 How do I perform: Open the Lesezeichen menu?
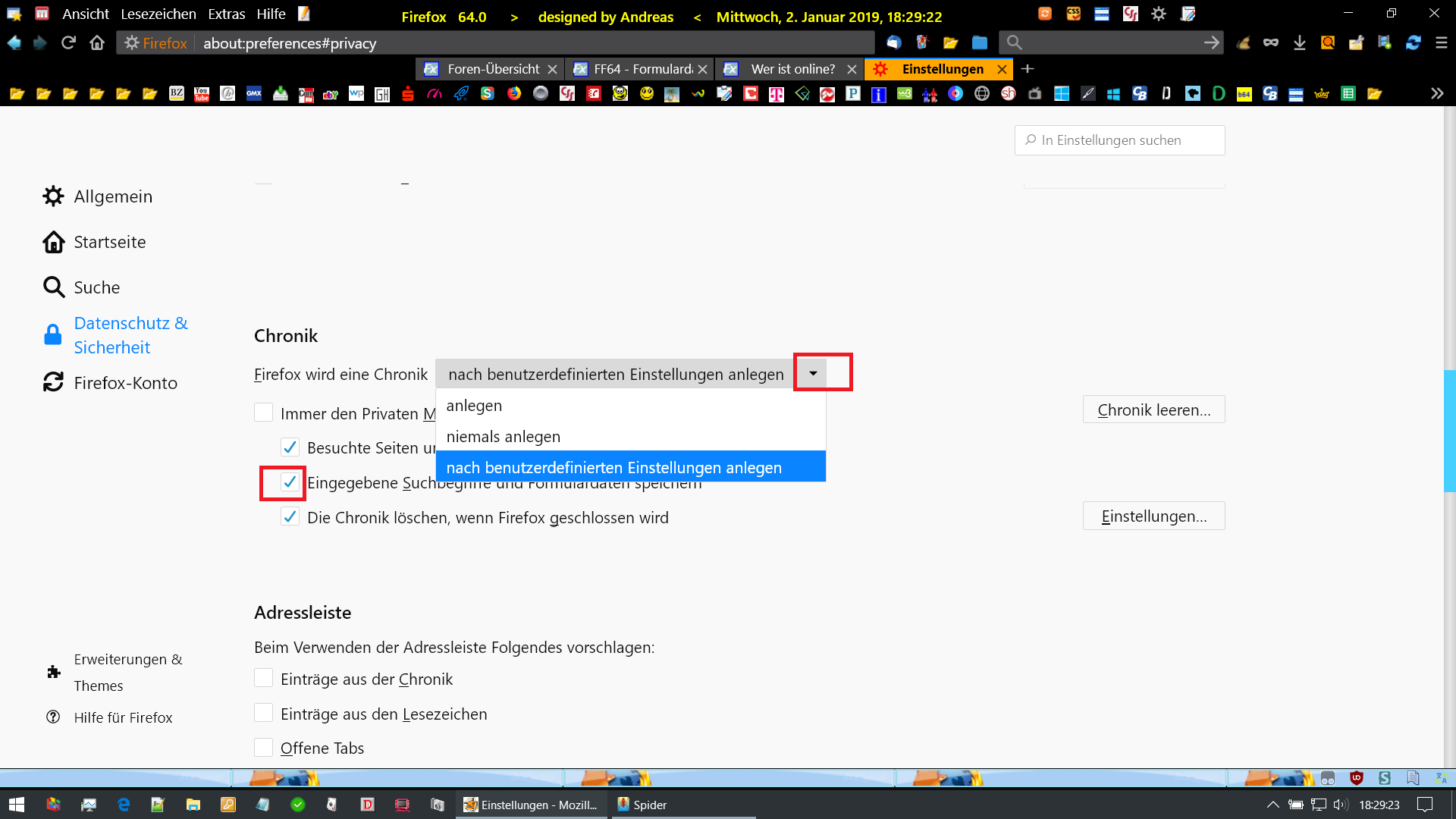[158, 14]
